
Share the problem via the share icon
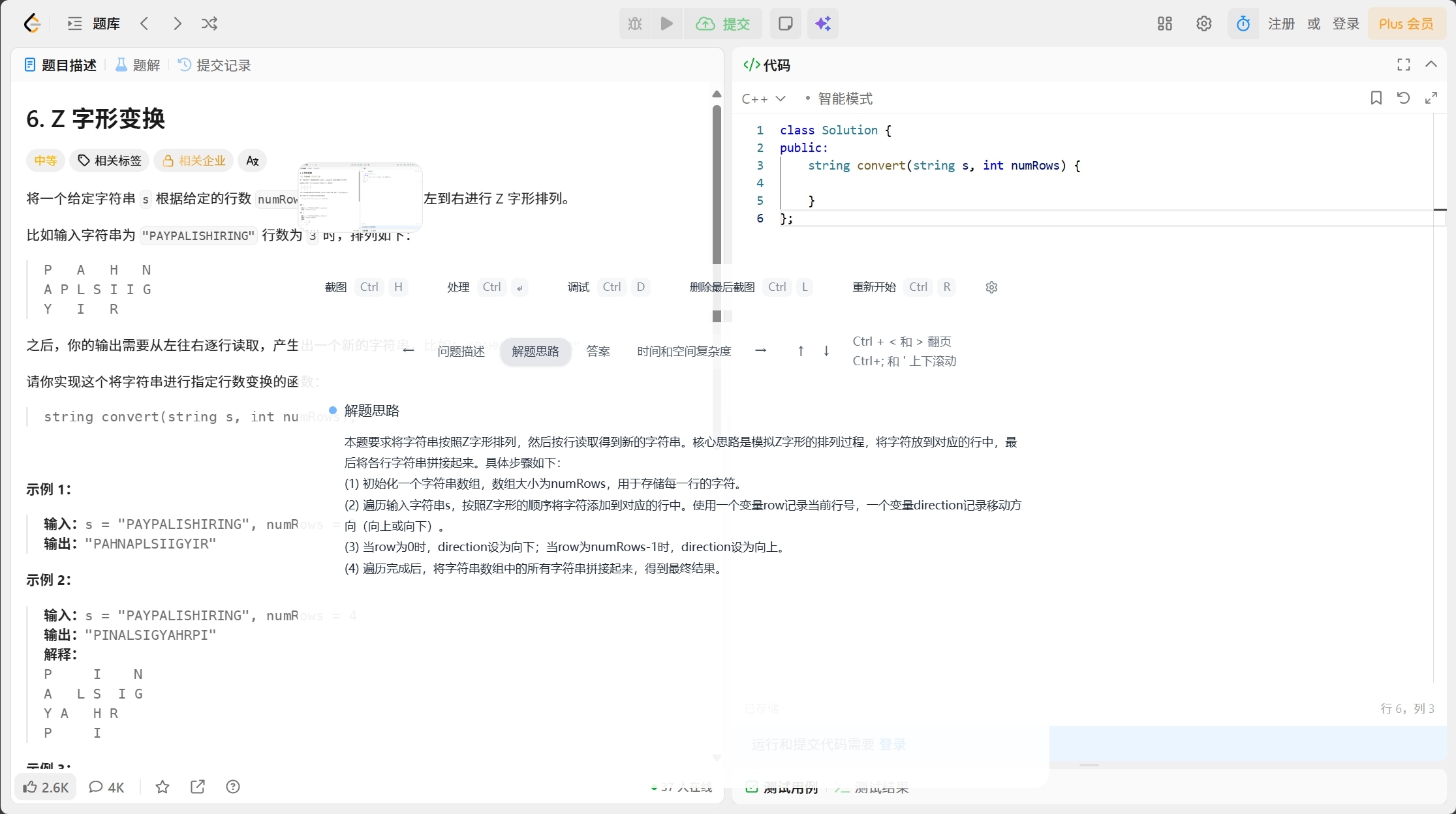click(x=197, y=787)
